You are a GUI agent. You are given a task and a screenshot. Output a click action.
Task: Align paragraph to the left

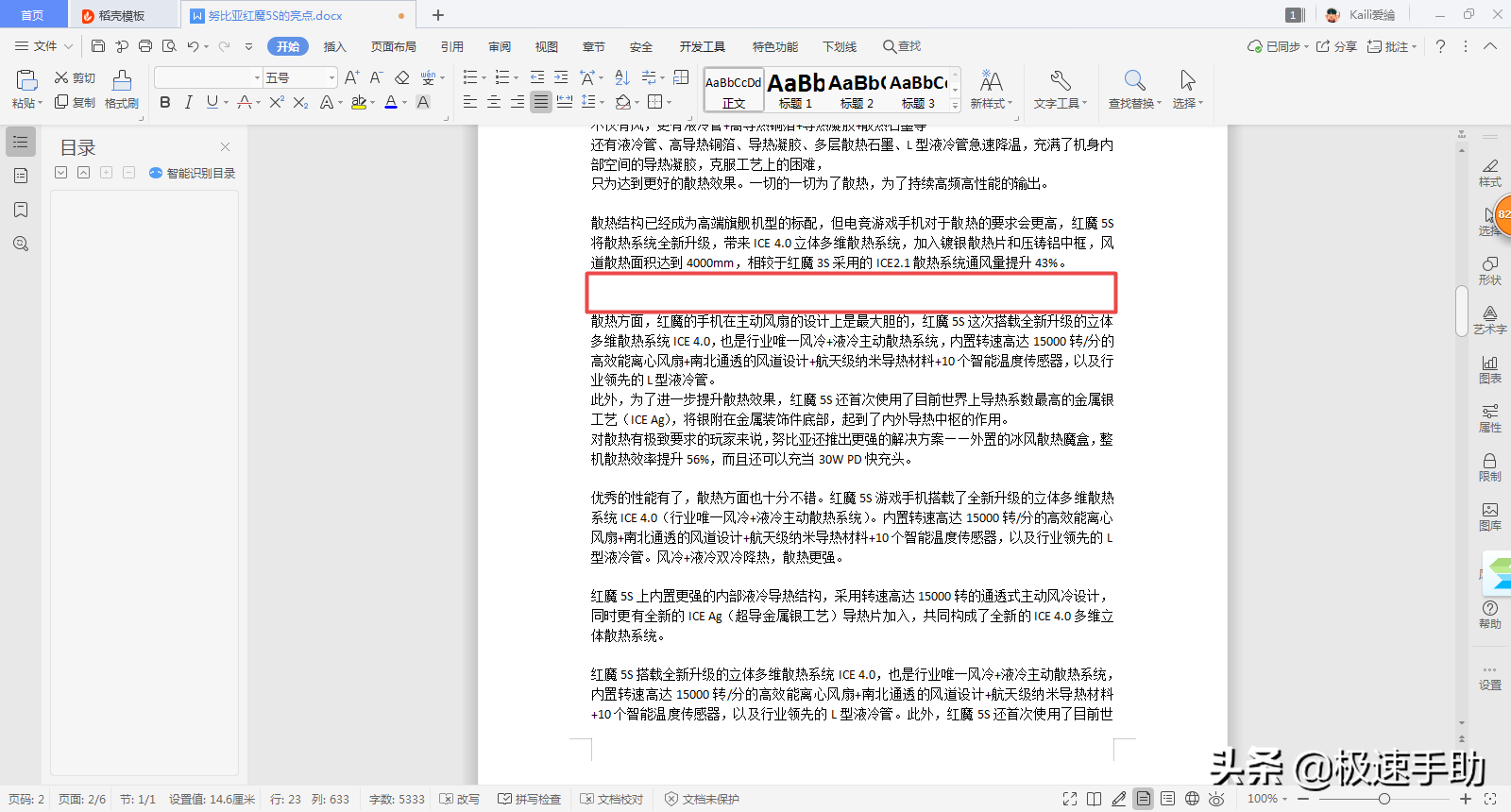[469, 102]
